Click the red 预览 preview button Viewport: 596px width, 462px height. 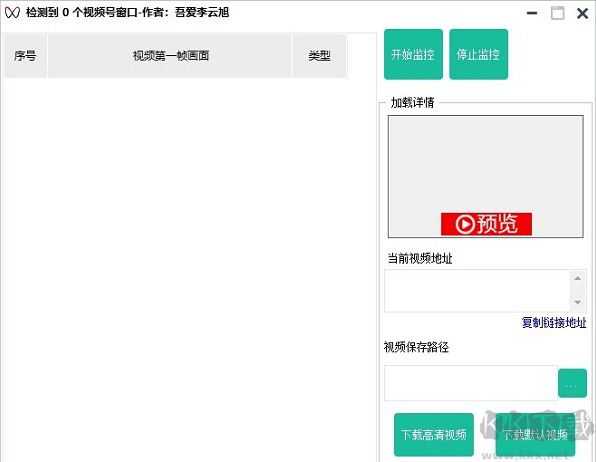tap(486, 224)
